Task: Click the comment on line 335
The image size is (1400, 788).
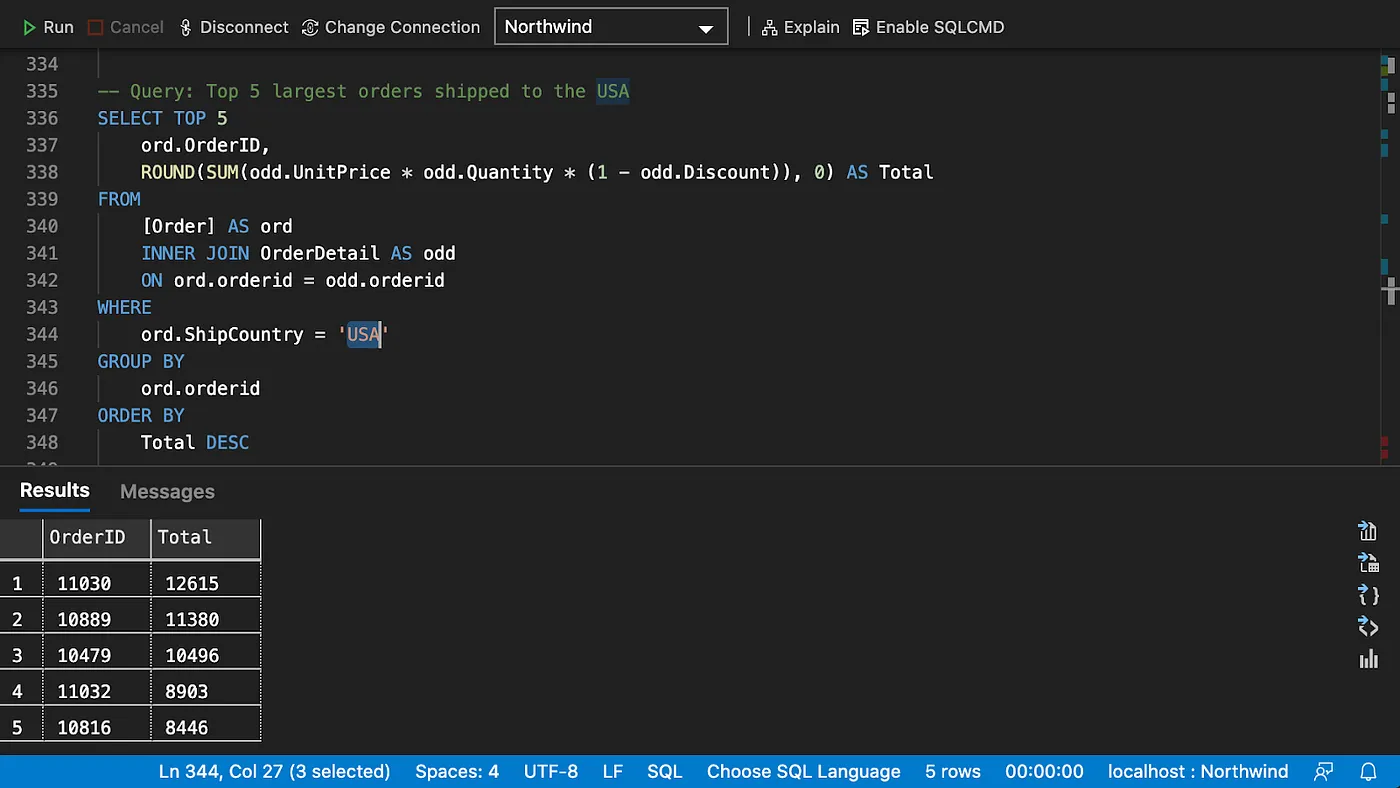Action: [x=363, y=91]
